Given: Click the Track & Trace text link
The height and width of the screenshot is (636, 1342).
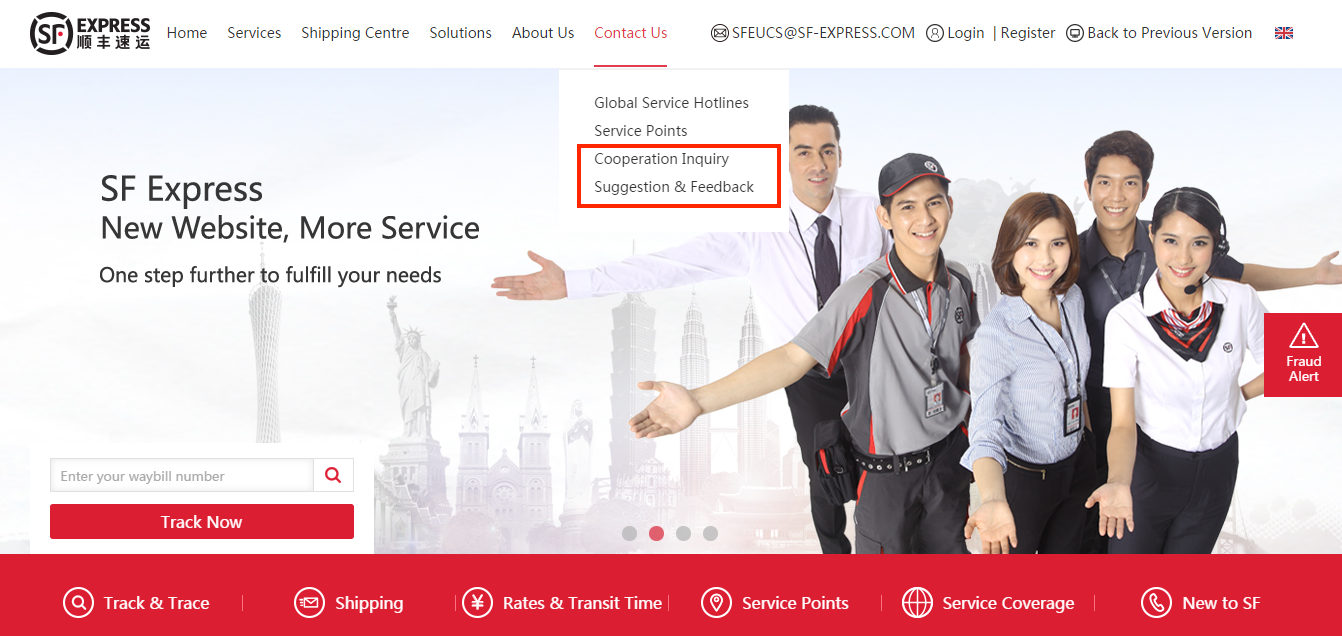Looking at the screenshot, I should click(157, 603).
